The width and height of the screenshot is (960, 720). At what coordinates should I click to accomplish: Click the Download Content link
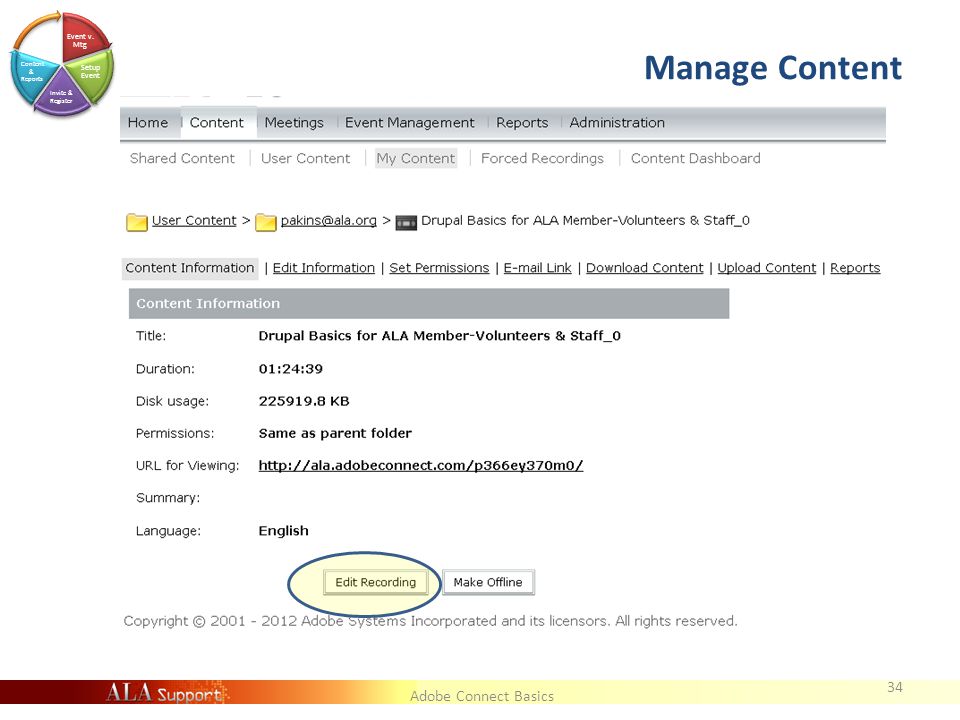tap(645, 268)
